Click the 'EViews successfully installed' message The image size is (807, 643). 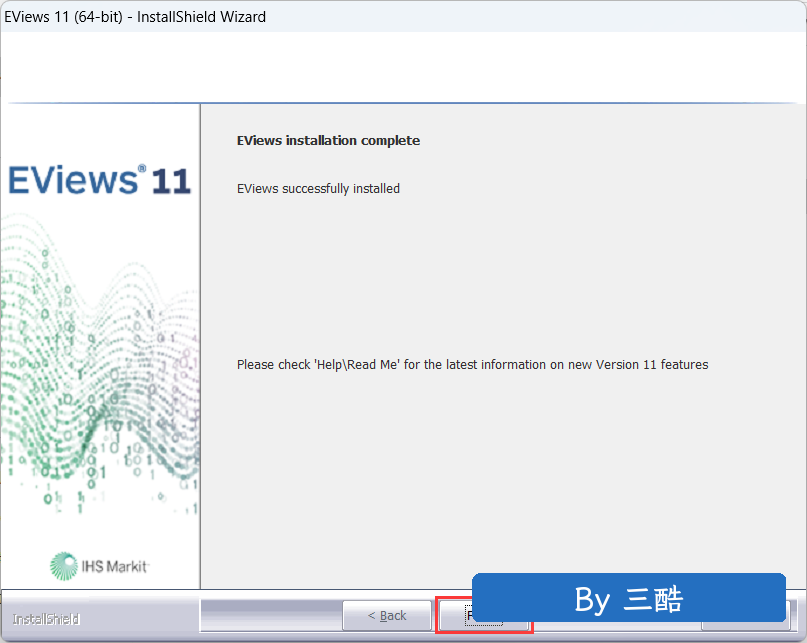pos(318,189)
